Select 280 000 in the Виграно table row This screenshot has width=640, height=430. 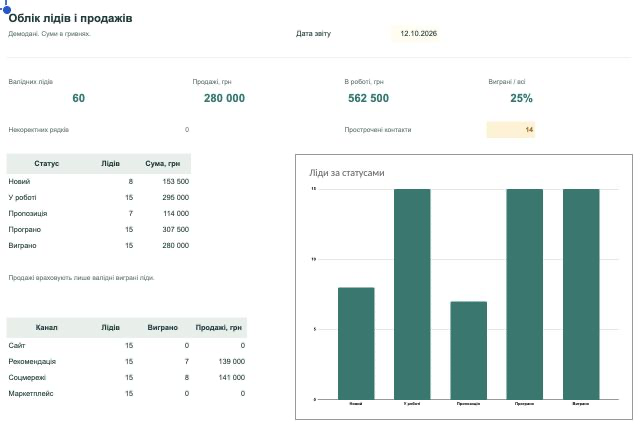click(x=176, y=246)
